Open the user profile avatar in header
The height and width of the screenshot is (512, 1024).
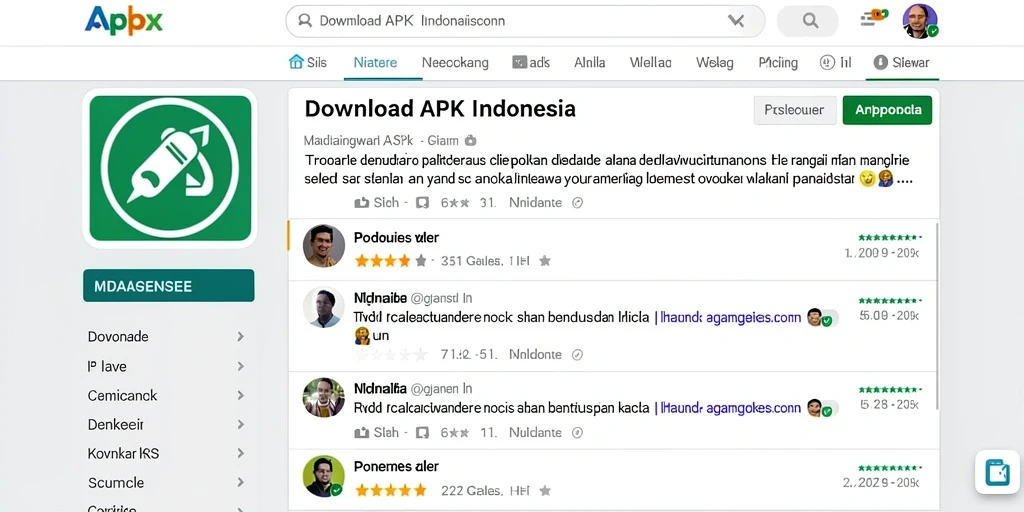tap(920, 21)
